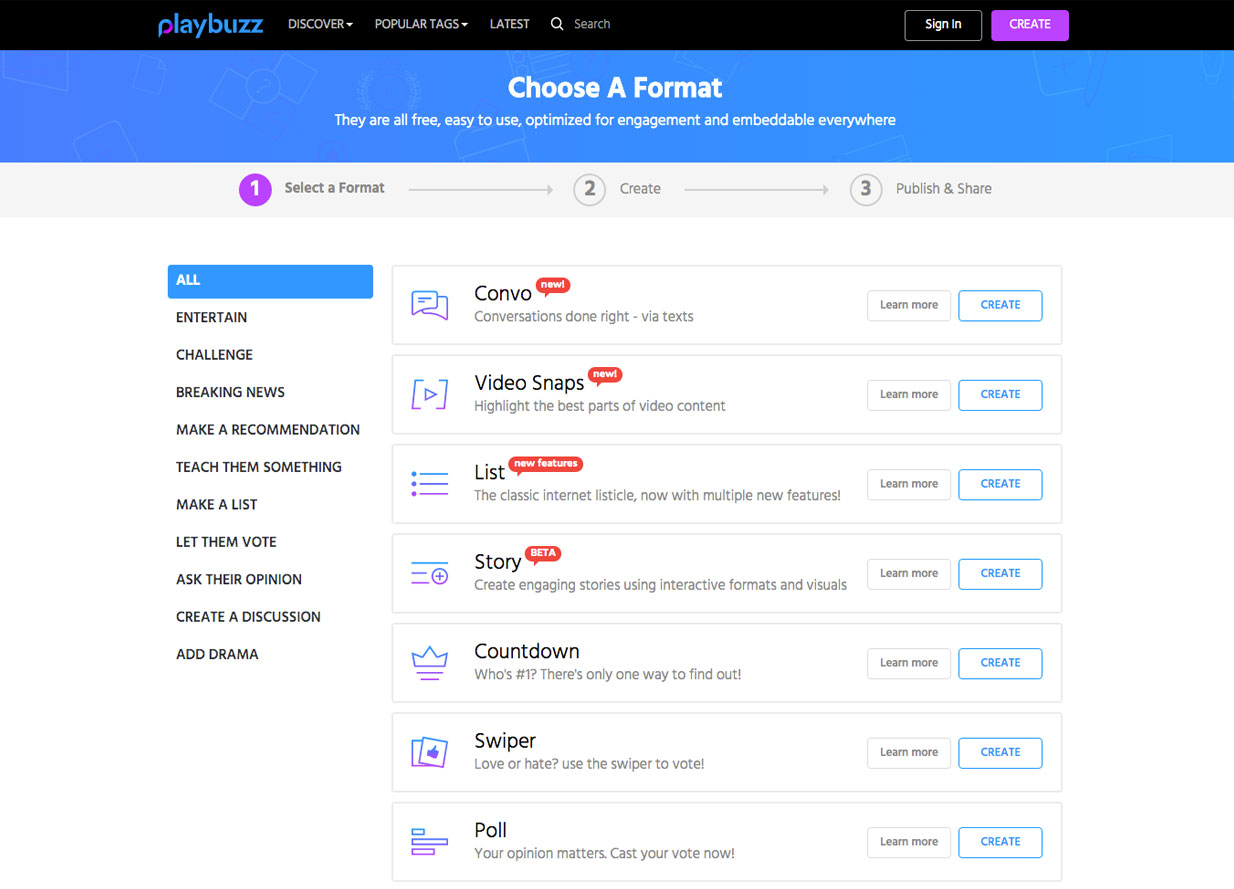The height and width of the screenshot is (889, 1234).
Task: Filter formats by BREAKING NEWS
Action: pyautogui.click(x=230, y=393)
